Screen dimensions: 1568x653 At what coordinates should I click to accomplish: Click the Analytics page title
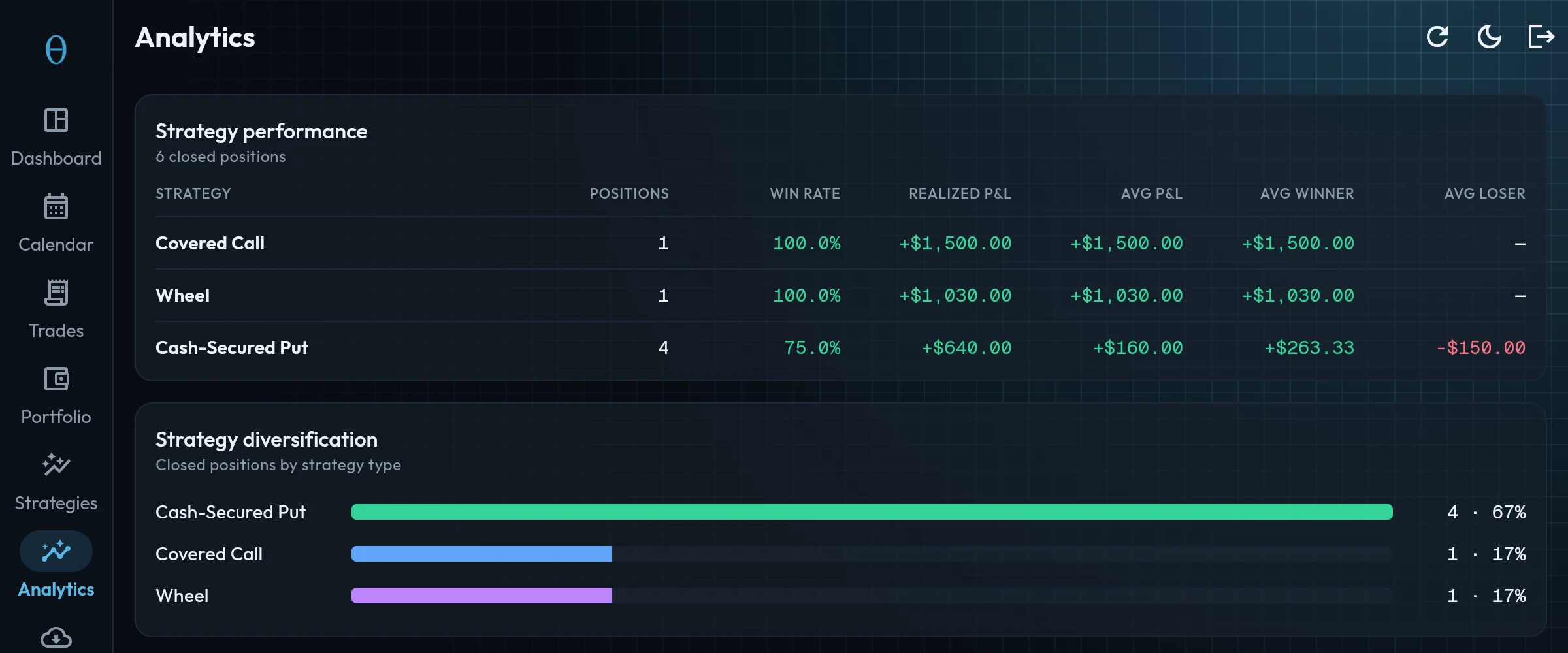point(195,38)
